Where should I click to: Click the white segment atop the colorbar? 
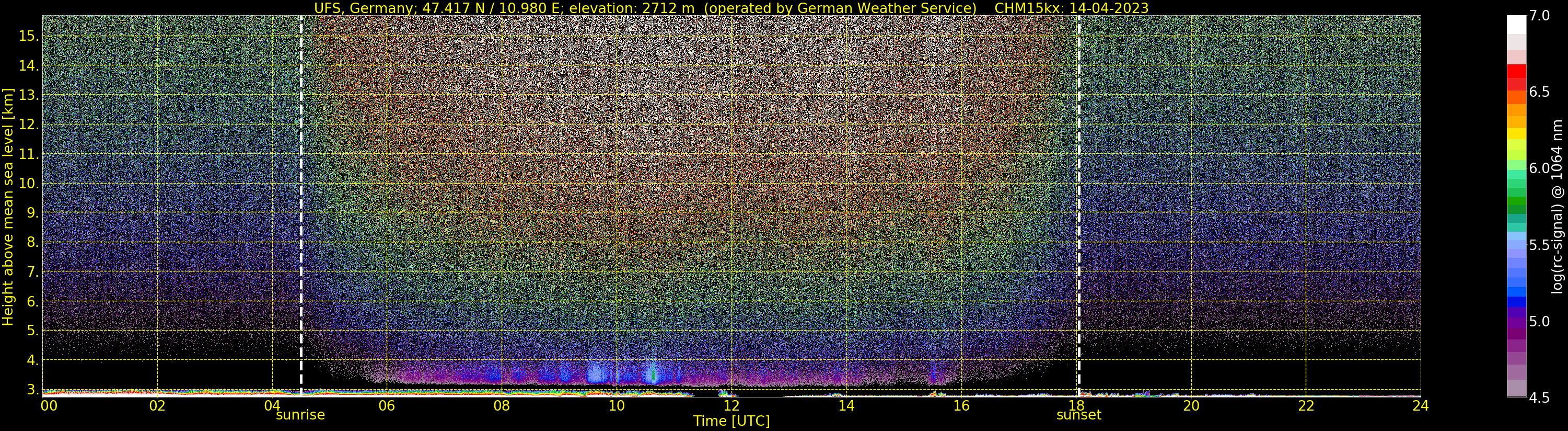[x=1516, y=25]
